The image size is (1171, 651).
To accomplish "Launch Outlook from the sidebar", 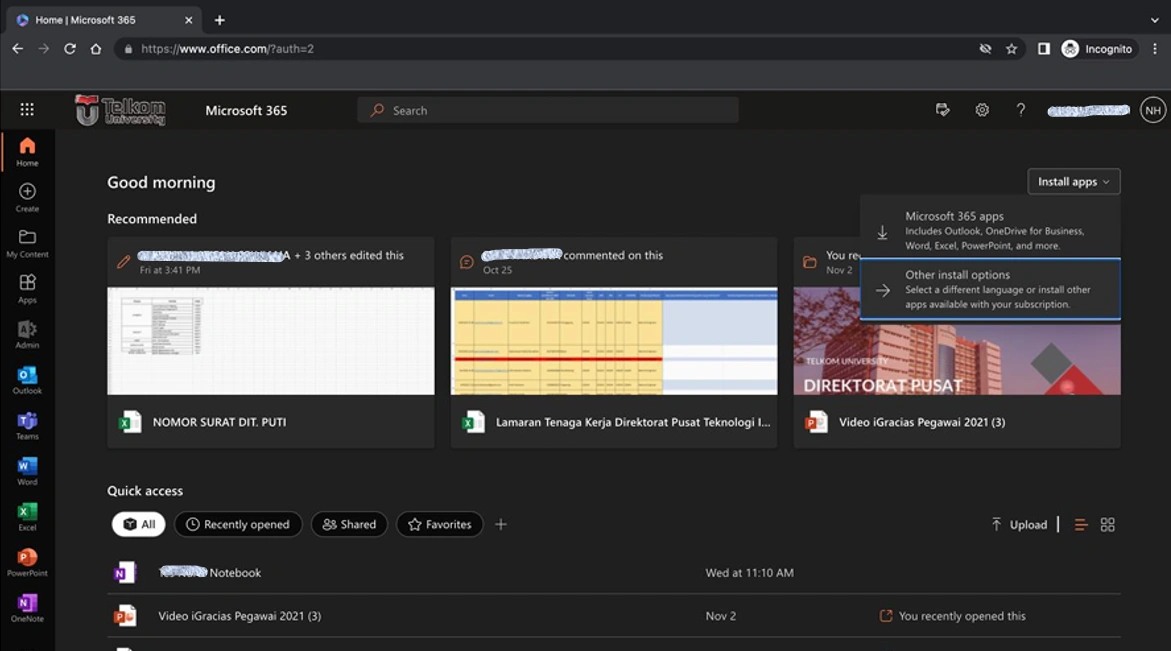I will 27,380.
